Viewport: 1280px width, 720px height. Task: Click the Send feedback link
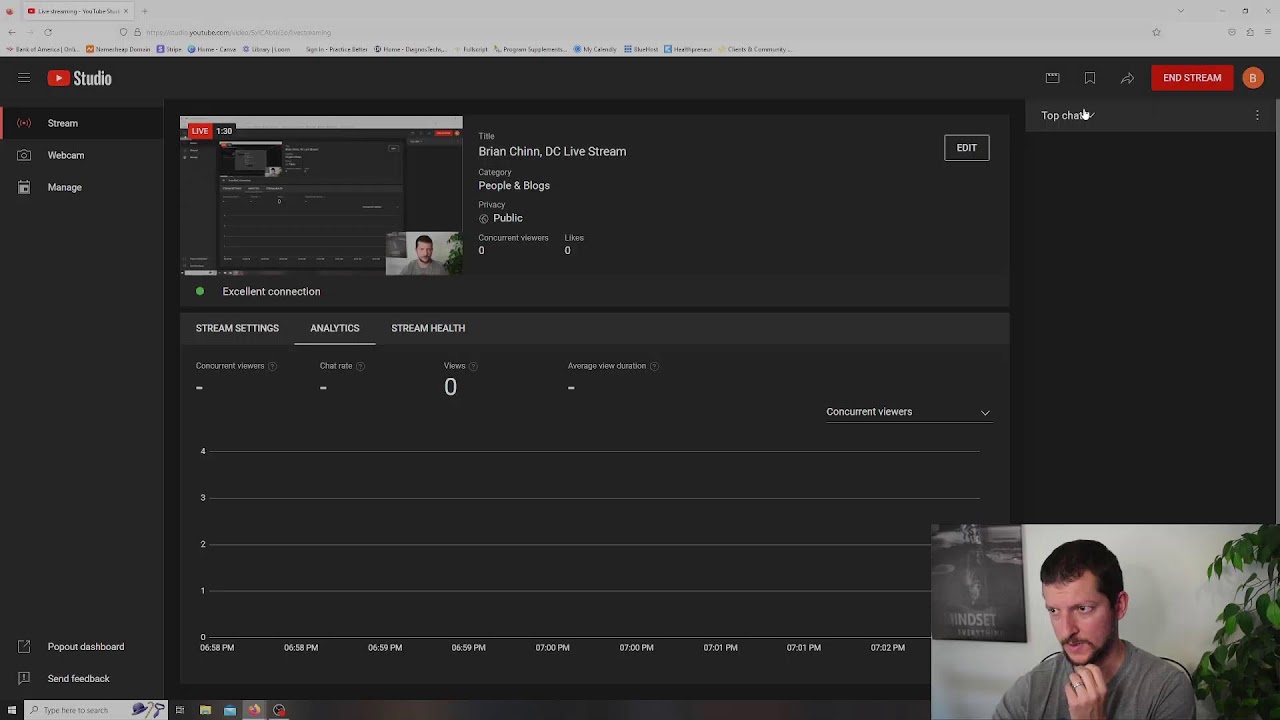coord(78,679)
